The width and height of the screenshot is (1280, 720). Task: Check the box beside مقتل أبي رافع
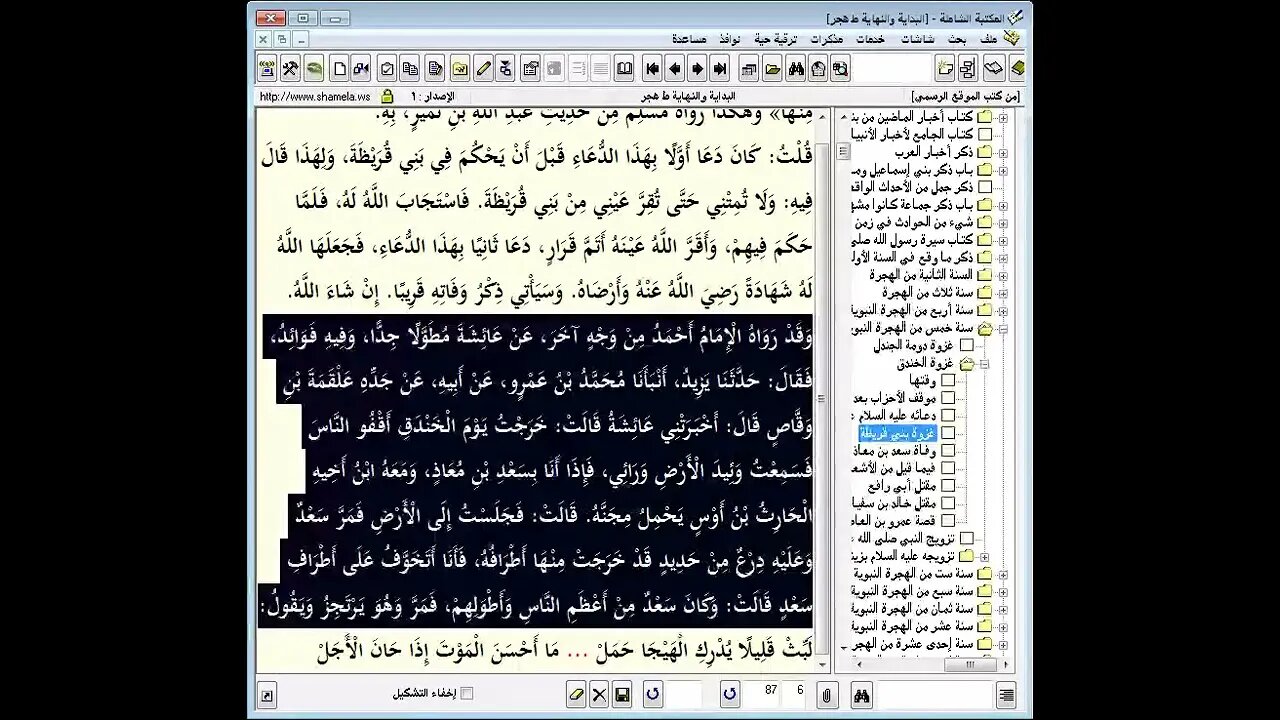coord(948,485)
